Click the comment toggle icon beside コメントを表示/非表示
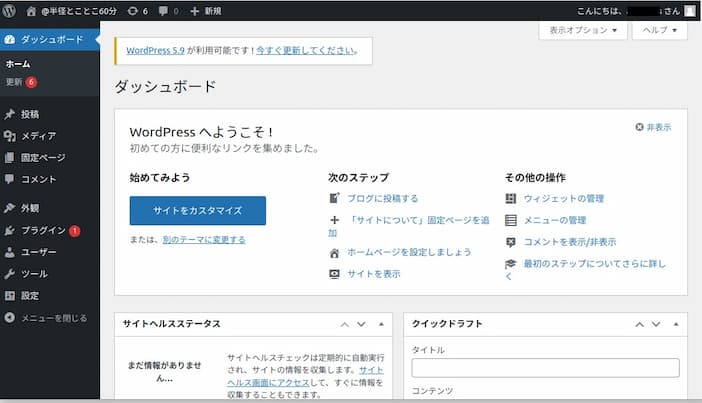702x403 pixels. [511, 242]
